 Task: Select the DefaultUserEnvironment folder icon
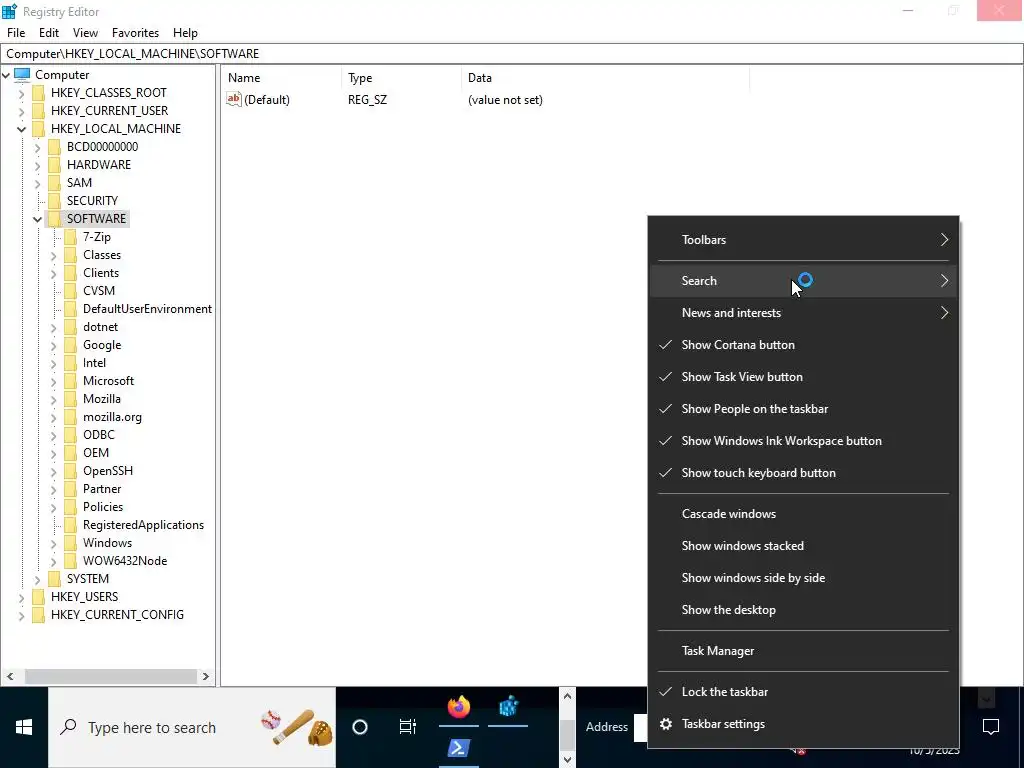[x=71, y=309]
